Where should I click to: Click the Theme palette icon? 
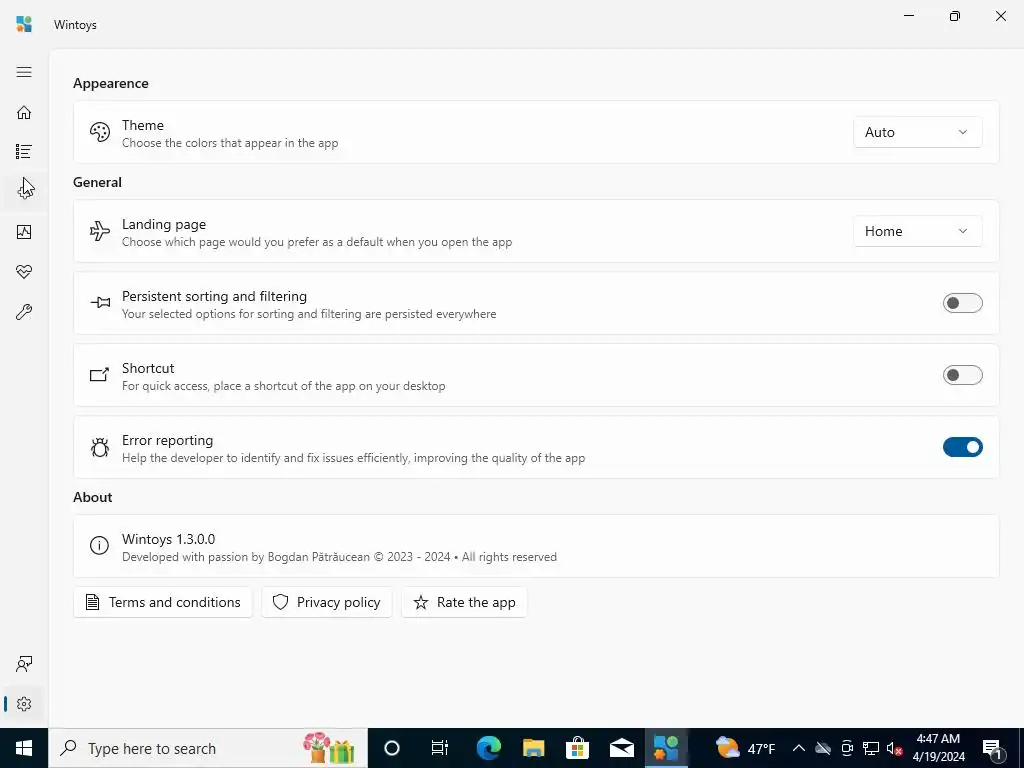(x=100, y=133)
